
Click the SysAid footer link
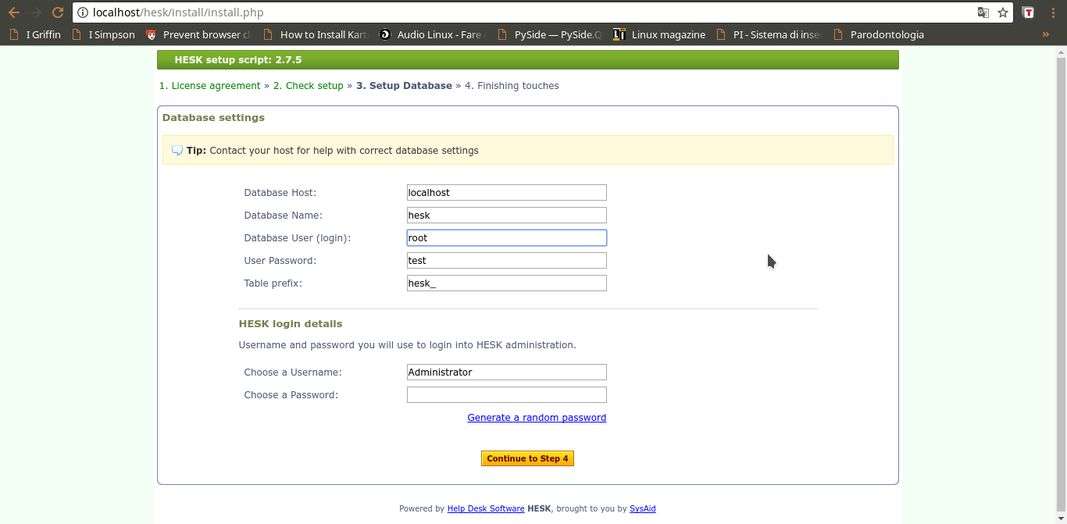pyautogui.click(x=642, y=508)
